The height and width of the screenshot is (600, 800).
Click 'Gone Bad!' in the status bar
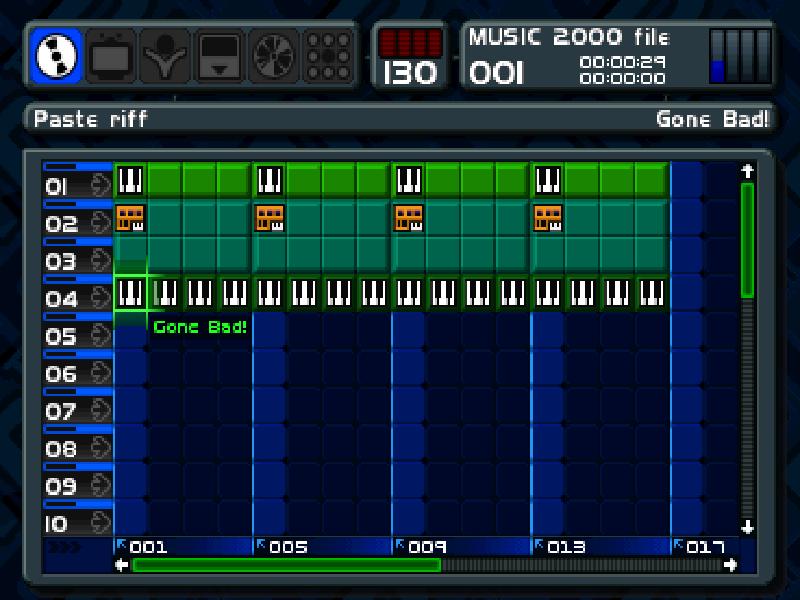click(712, 119)
